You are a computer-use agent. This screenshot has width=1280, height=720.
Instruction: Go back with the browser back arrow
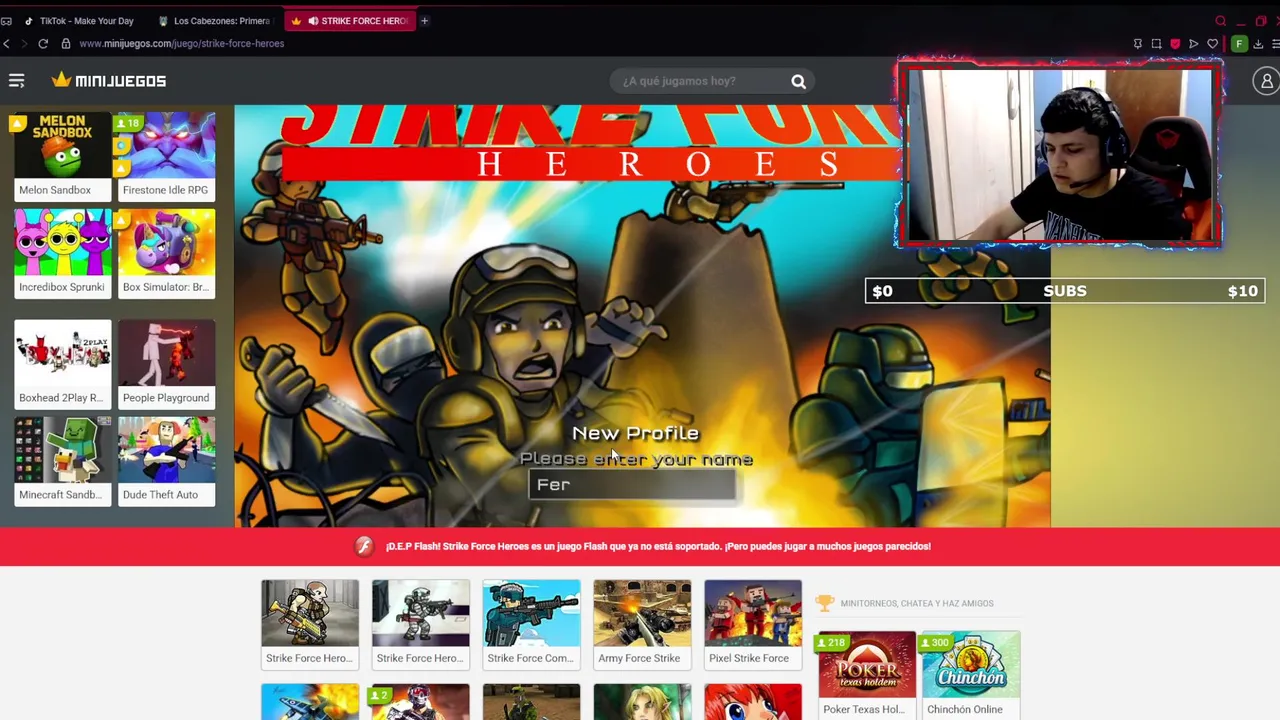click(7, 43)
